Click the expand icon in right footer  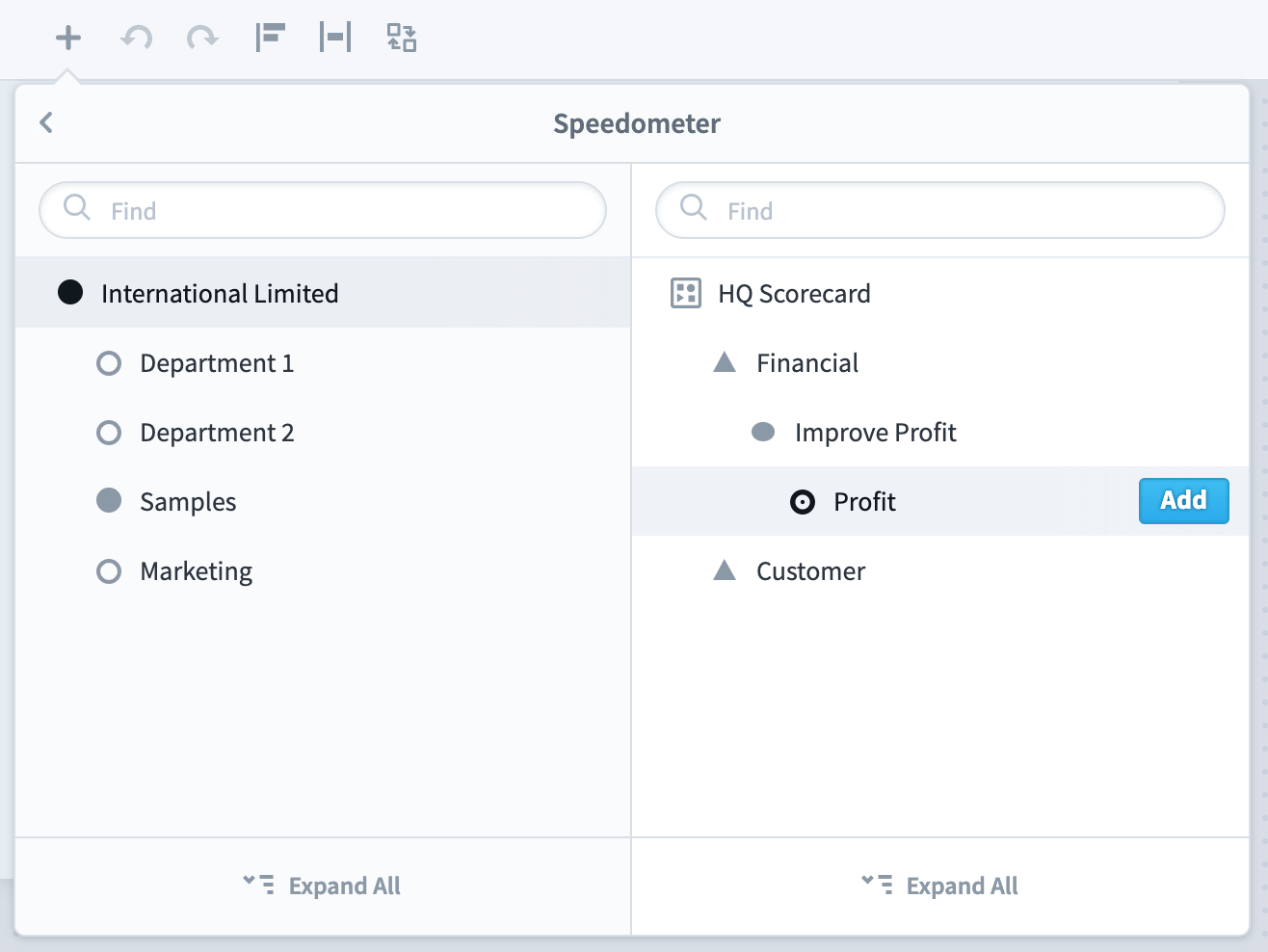pos(877,884)
